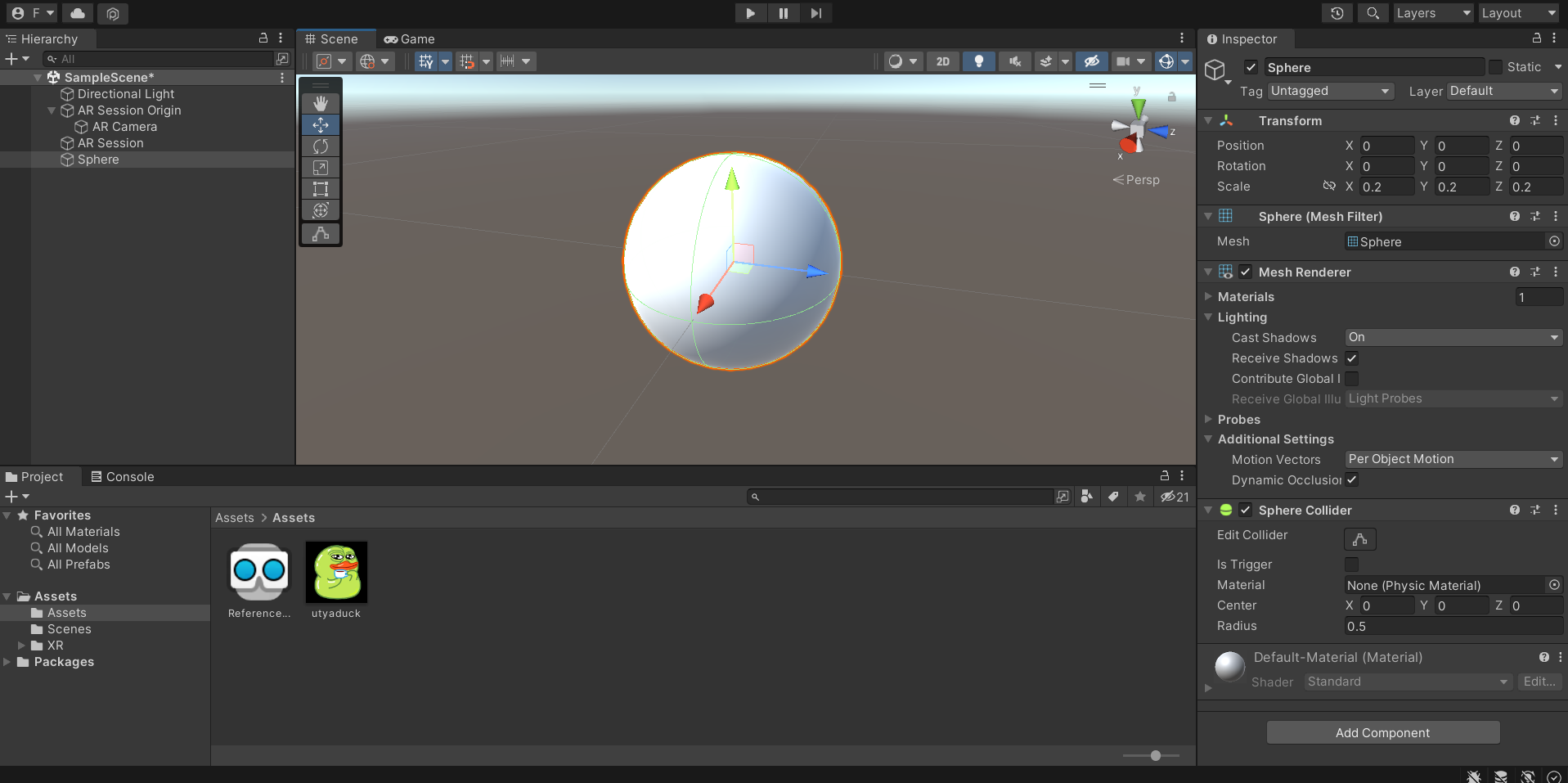Select the Hand view tool

pos(321,103)
